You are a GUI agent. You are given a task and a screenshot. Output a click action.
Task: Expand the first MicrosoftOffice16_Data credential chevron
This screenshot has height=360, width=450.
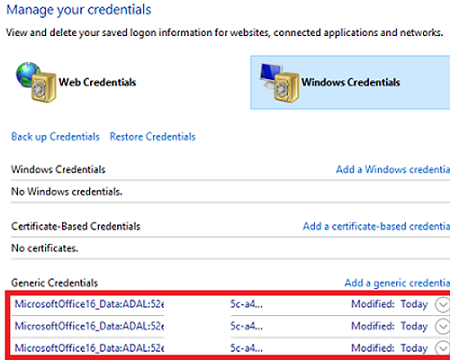coord(443,305)
